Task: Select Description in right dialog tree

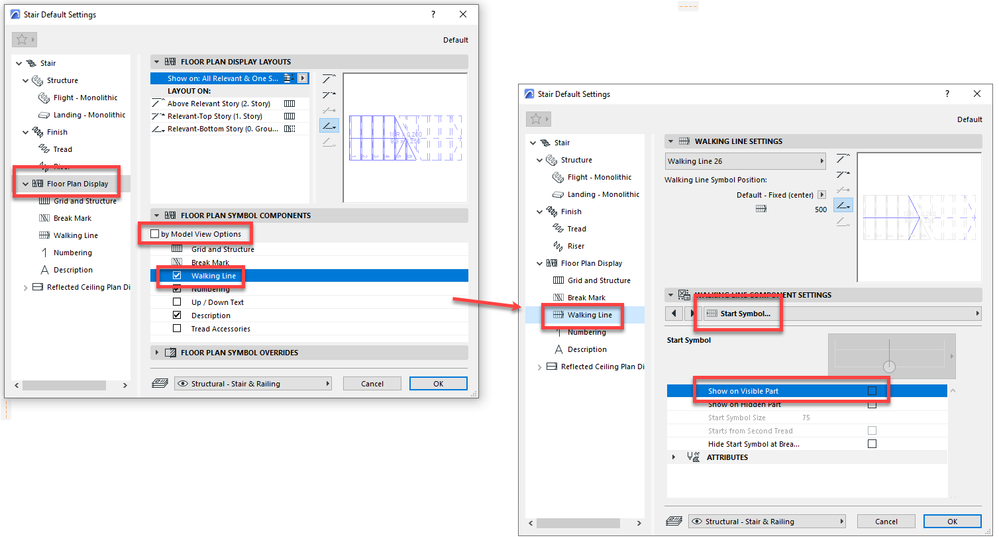Action: click(587, 349)
